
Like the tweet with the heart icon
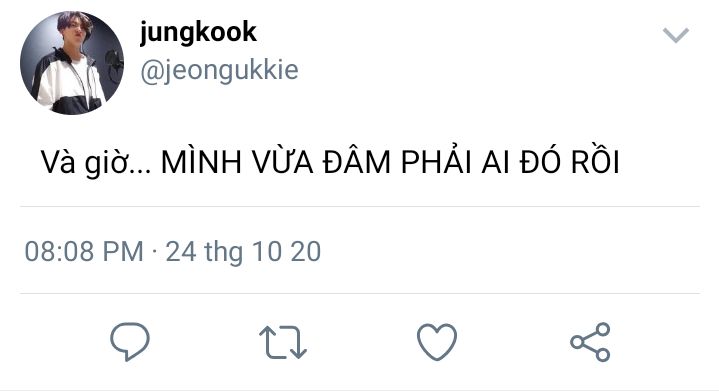point(437,341)
